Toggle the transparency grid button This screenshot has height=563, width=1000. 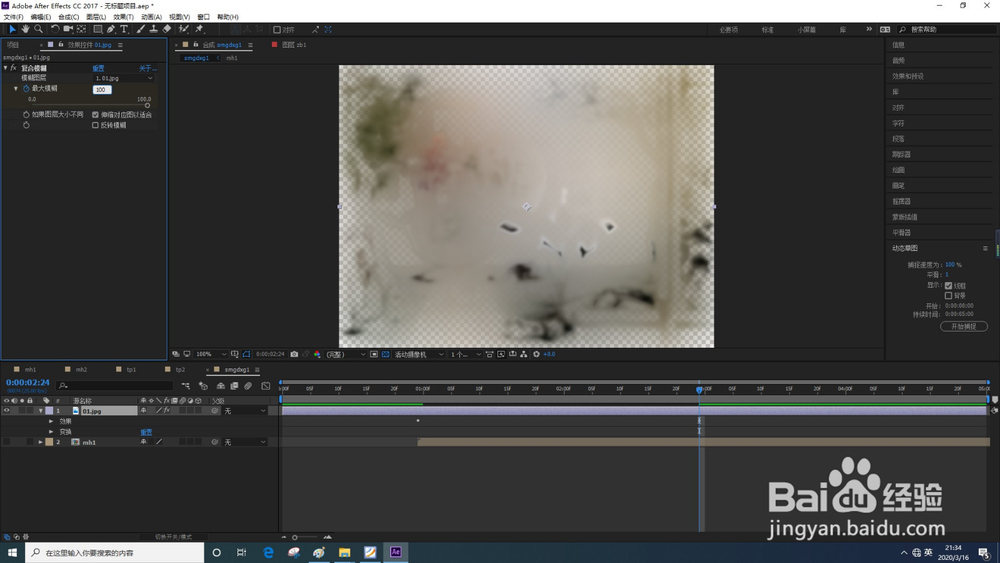pos(385,354)
